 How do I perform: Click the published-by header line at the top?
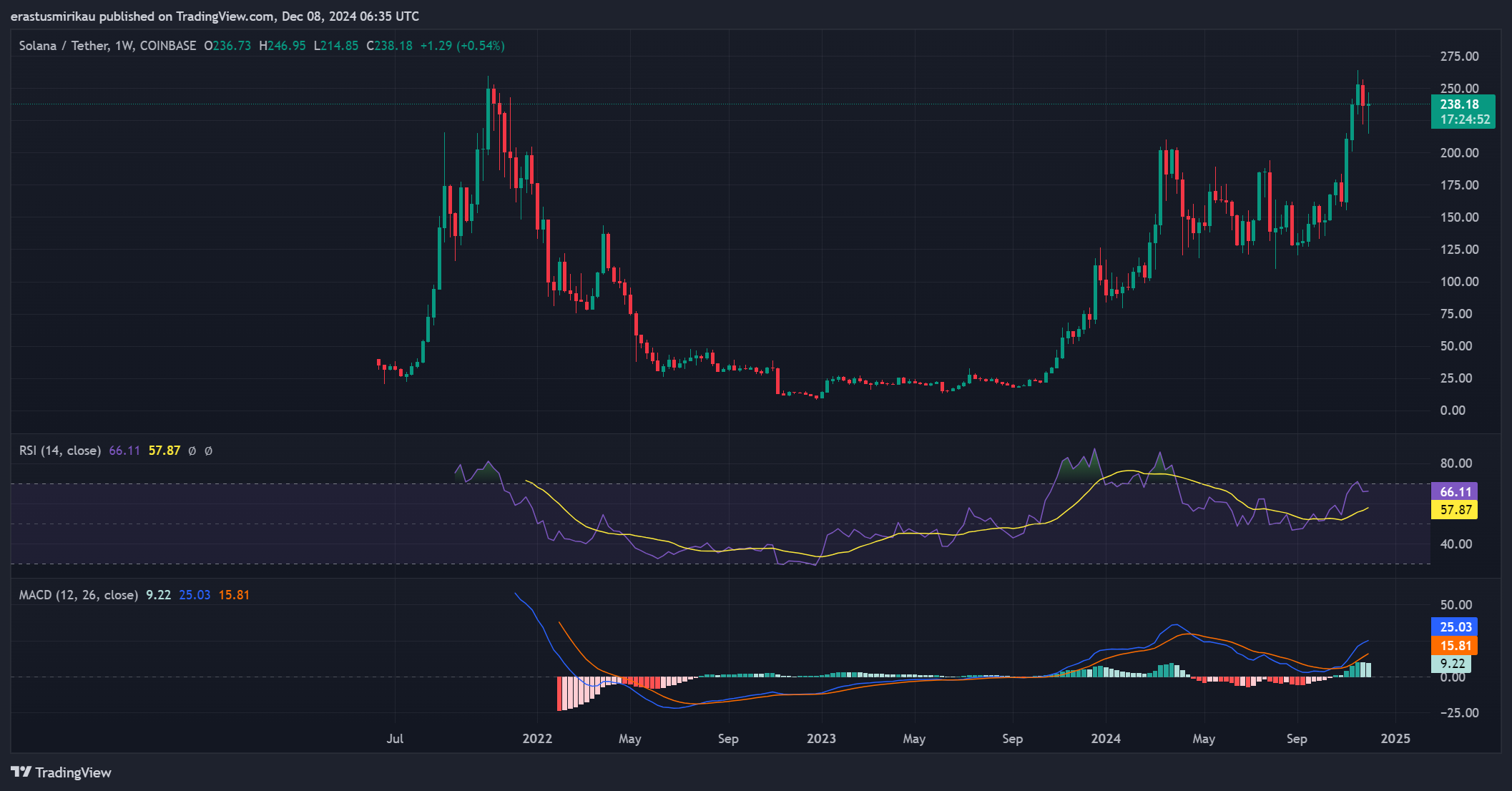click(x=215, y=16)
